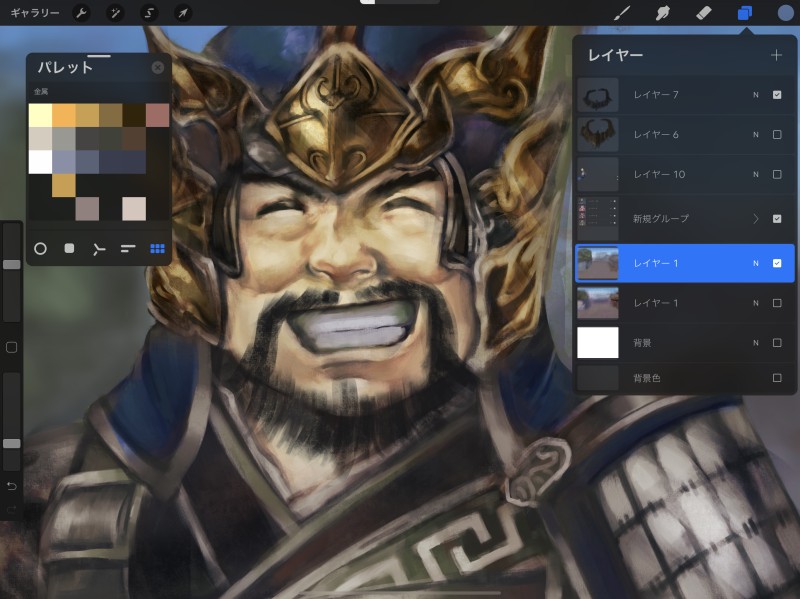Expand the 新規グループ group chevron
This screenshot has width=800, height=599.
pos(756,219)
